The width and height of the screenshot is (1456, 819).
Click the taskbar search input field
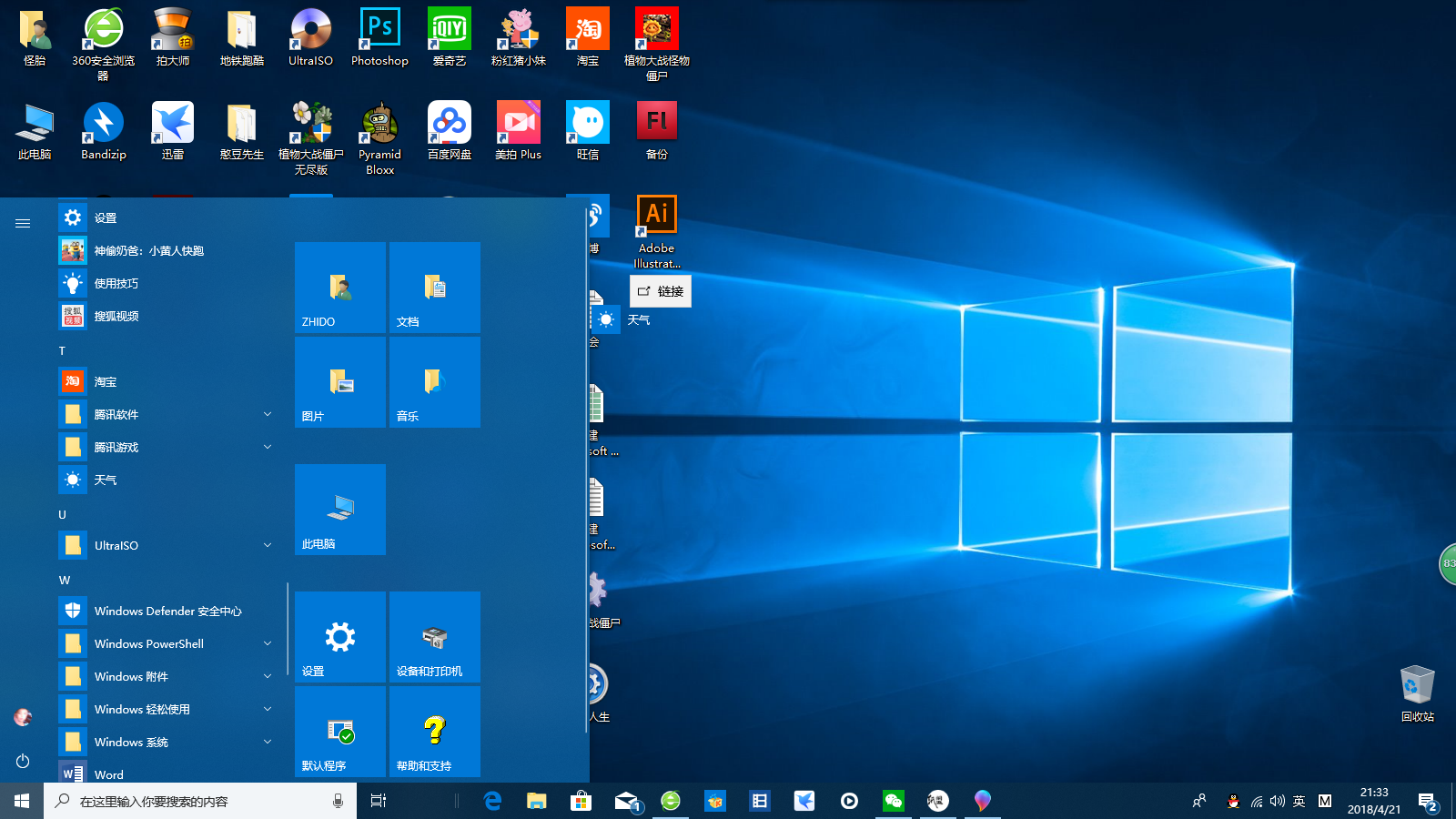(200, 801)
